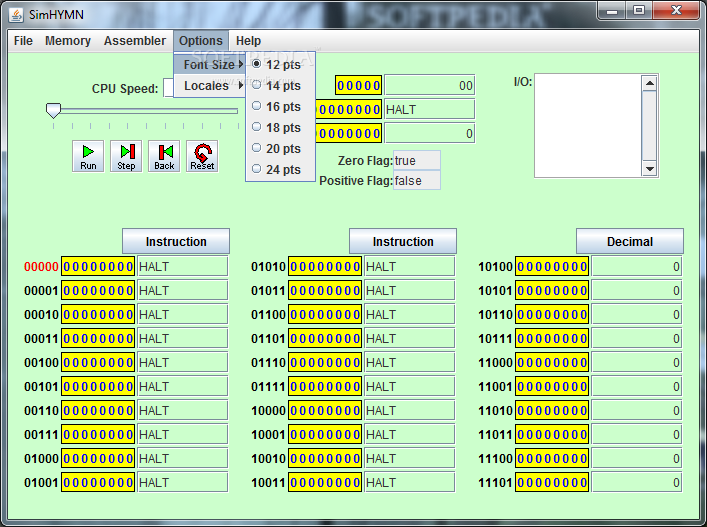Click the binary field at address 01111
The height and width of the screenshot is (527, 707).
tap(325, 386)
